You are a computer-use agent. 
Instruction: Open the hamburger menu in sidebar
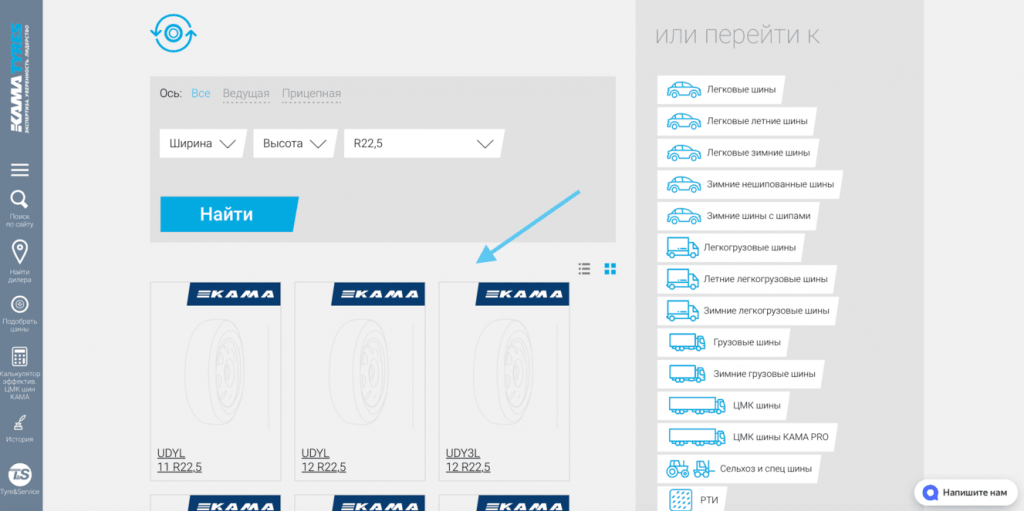tap(20, 170)
